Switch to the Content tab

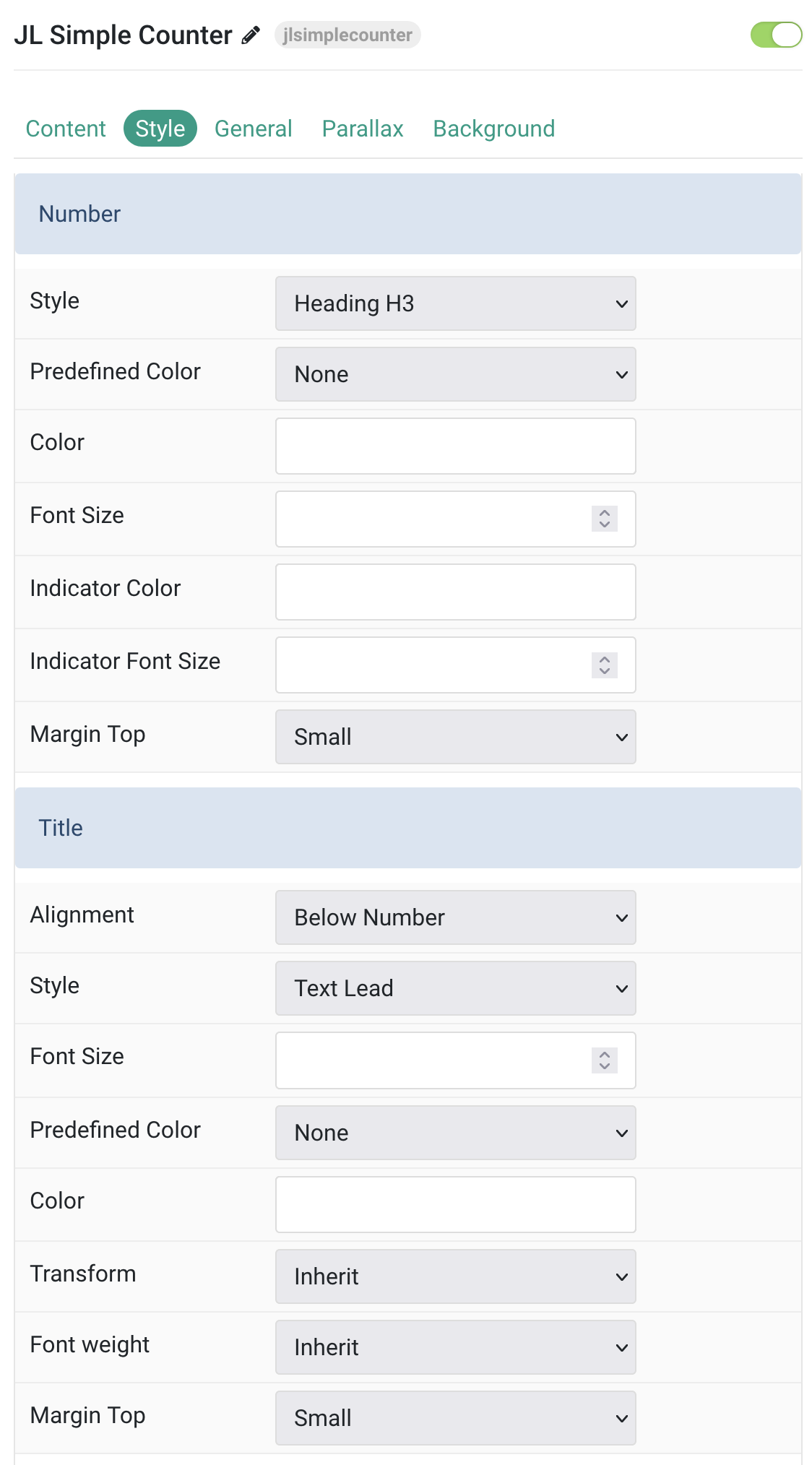66,129
